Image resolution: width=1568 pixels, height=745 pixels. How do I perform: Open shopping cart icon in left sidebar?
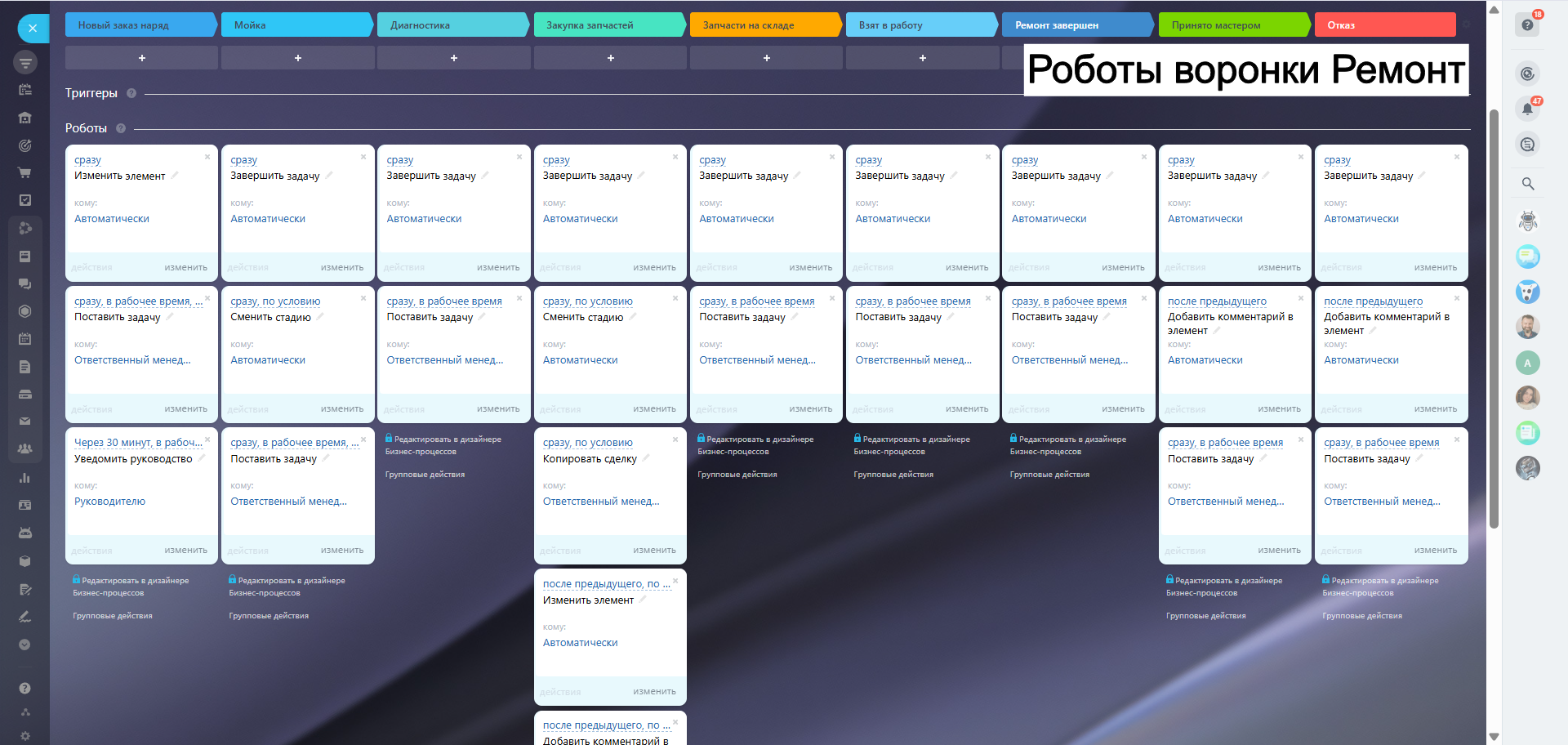(x=24, y=173)
